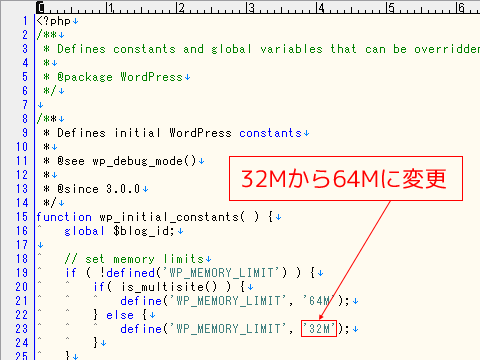Image resolution: width=480 pixels, height=360 pixels.
Task: Click line number 5 in gutter
Action: point(25,77)
